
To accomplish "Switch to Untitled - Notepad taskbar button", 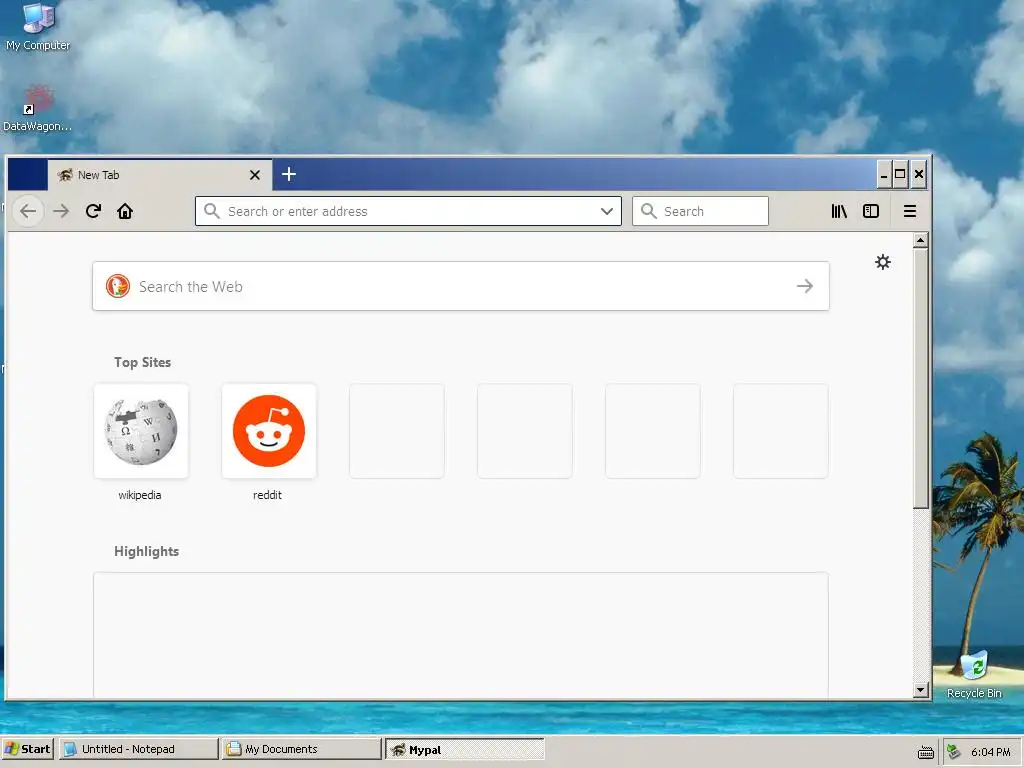I will pyautogui.click(x=138, y=749).
